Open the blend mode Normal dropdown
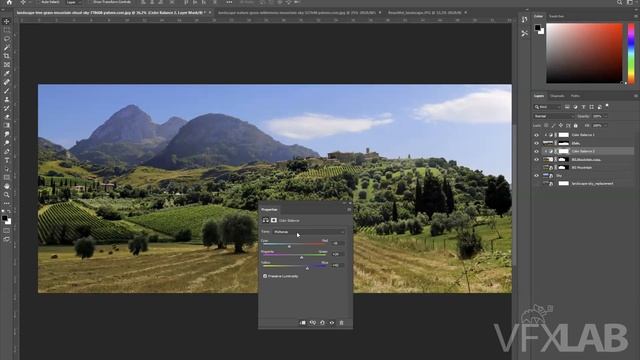The image size is (640, 360). [553, 116]
